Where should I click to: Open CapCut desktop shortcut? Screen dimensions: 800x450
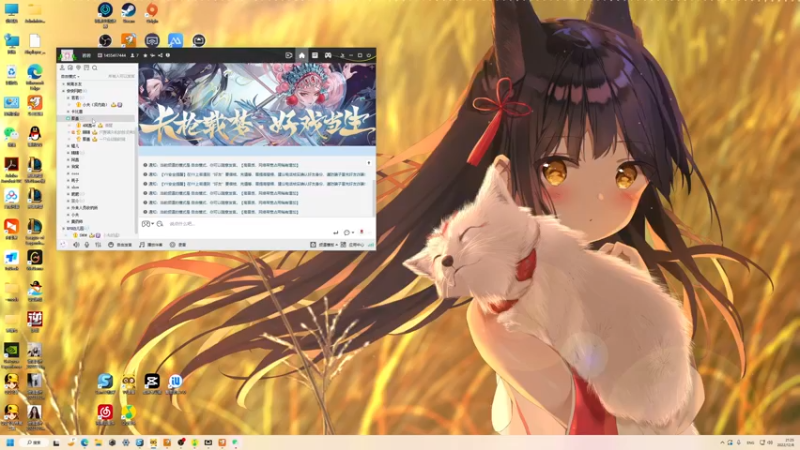[152, 384]
